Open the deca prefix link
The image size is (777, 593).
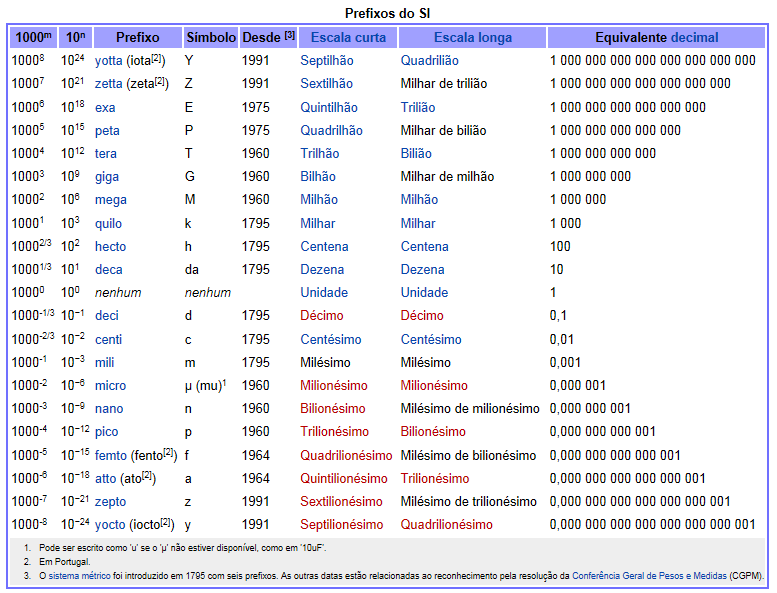pyautogui.click(x=109, y=270)
